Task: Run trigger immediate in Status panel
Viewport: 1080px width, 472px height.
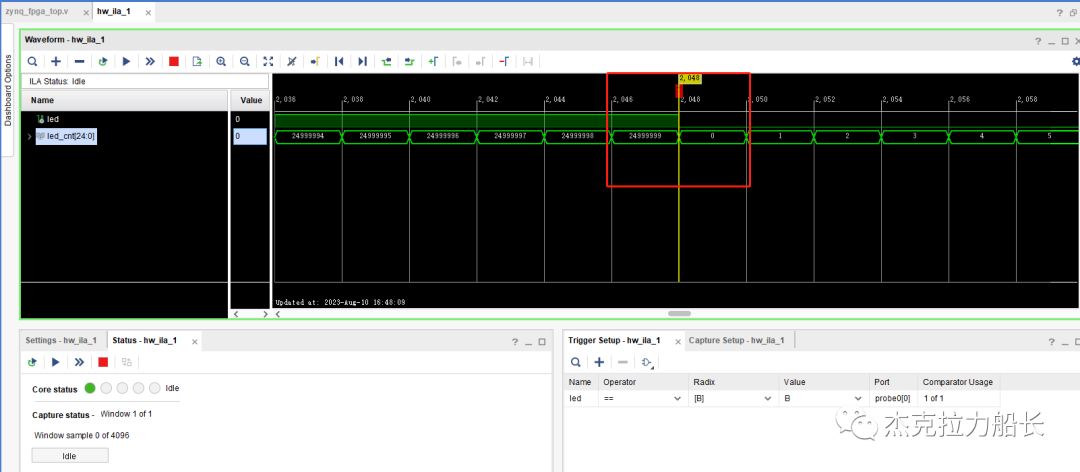Action: click(79, 362)
